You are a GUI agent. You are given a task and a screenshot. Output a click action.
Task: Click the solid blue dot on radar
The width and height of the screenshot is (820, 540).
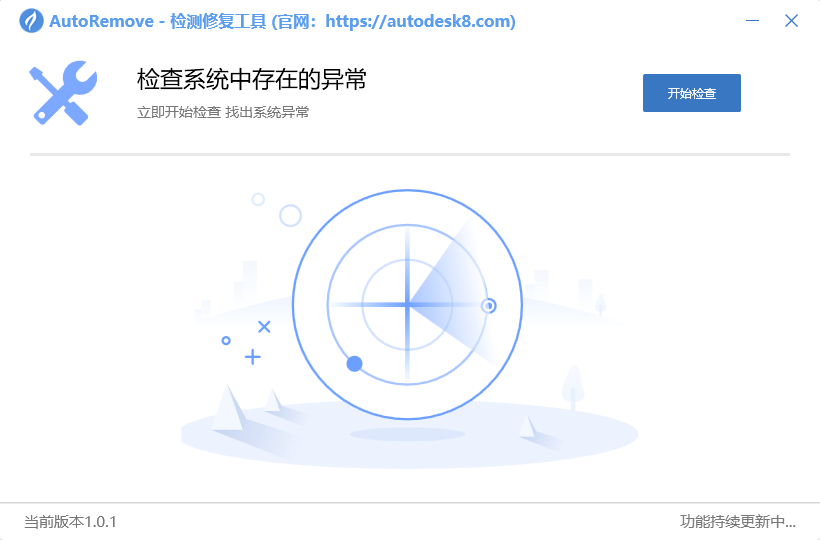(355, 363)
